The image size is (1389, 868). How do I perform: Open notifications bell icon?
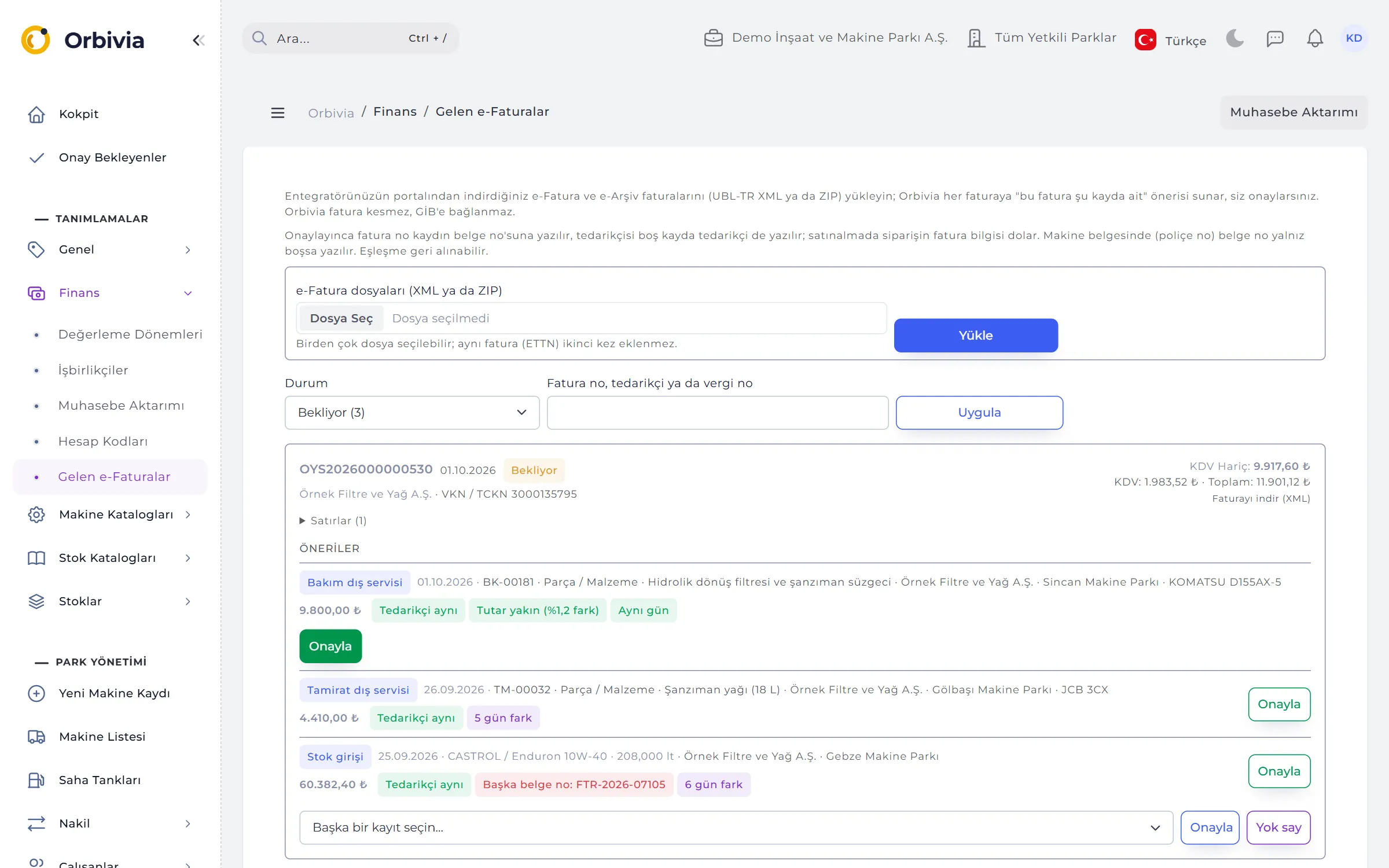[1314, 38]
